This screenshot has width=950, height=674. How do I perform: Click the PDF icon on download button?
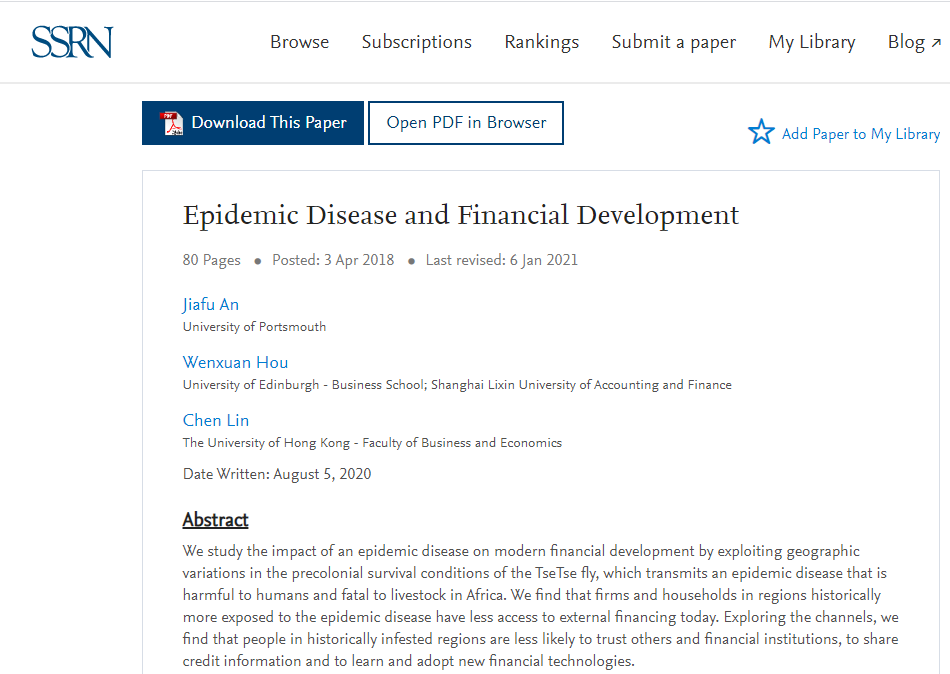173,123
